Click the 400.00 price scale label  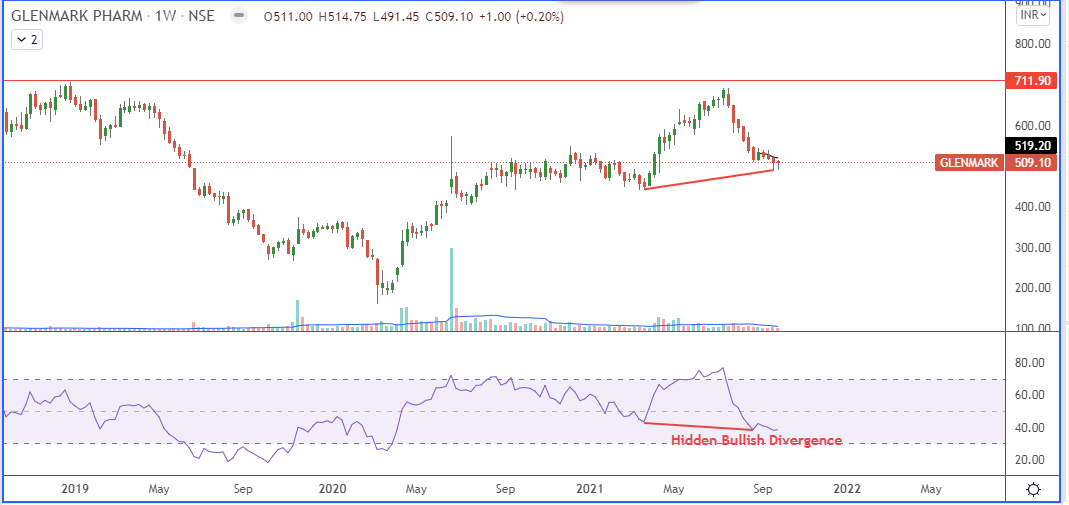click(x=1034, y=206)
